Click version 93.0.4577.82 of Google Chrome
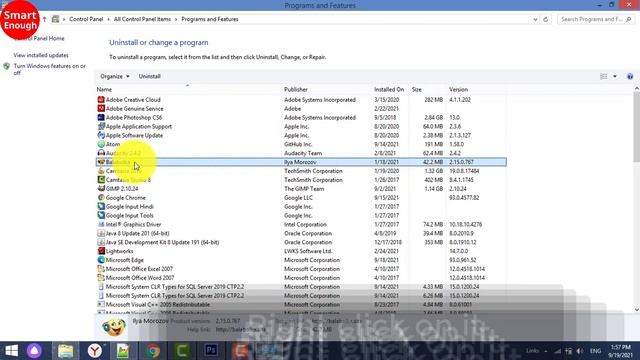The width and height of the screenshot is (640, 360). 464,198
